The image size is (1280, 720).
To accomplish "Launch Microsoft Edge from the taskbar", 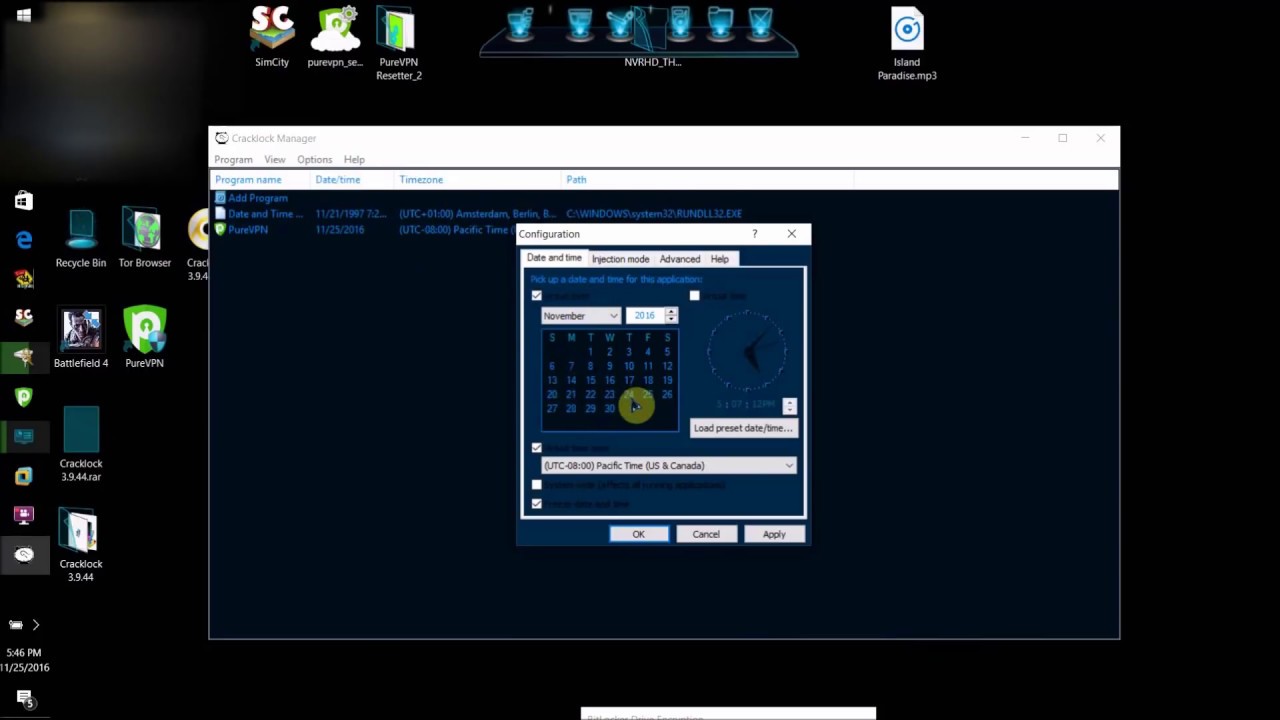I will (24, 239).
